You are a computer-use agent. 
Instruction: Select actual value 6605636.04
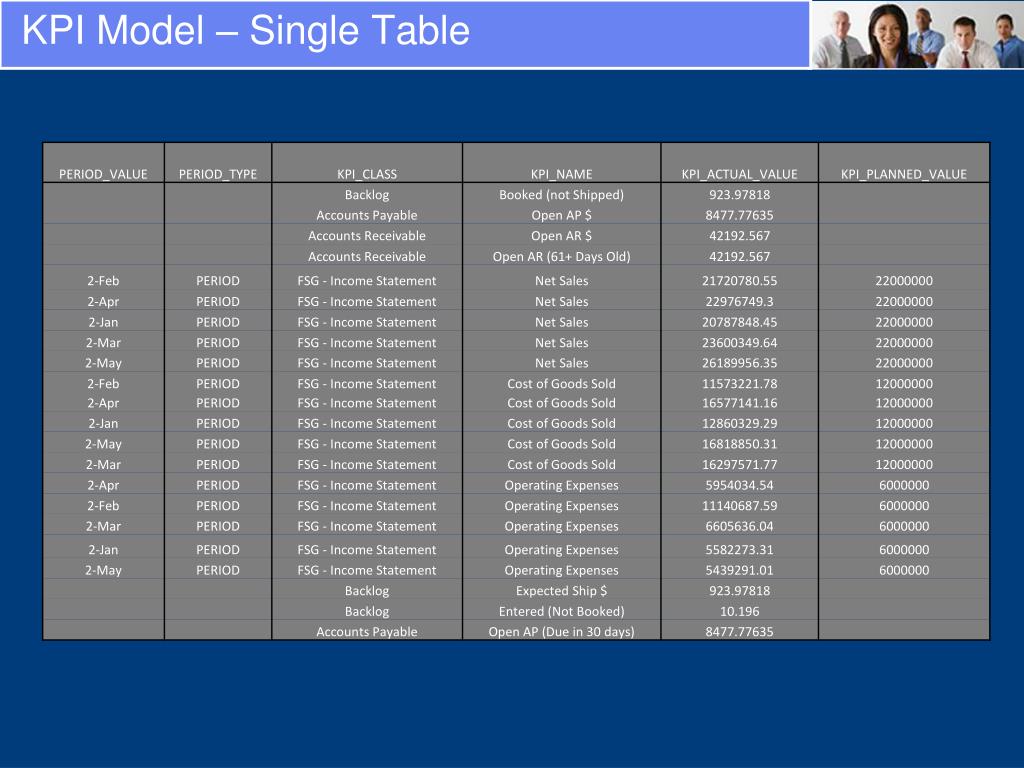pyautogui.click(x=739, y=526)
